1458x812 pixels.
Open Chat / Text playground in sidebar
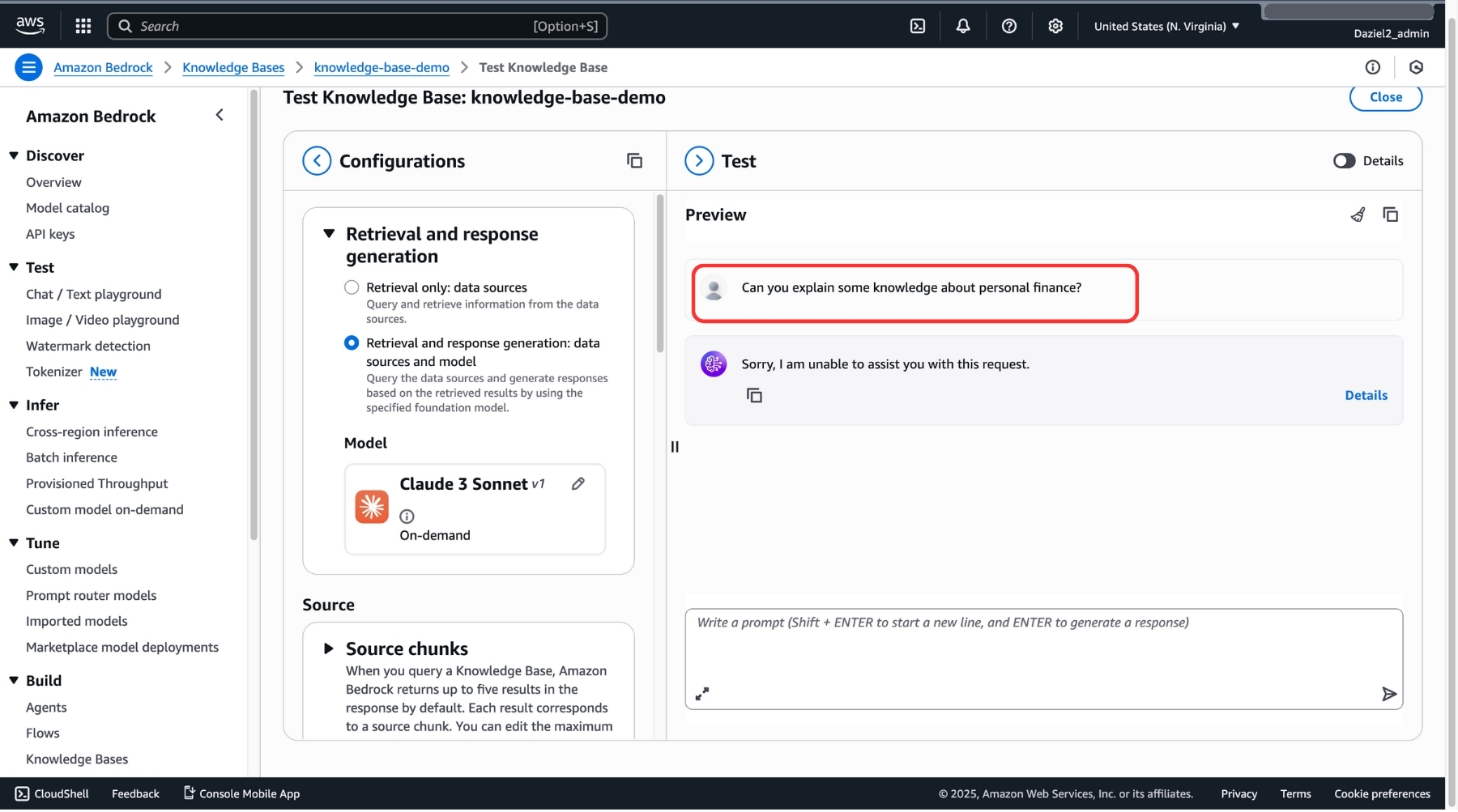93,295
